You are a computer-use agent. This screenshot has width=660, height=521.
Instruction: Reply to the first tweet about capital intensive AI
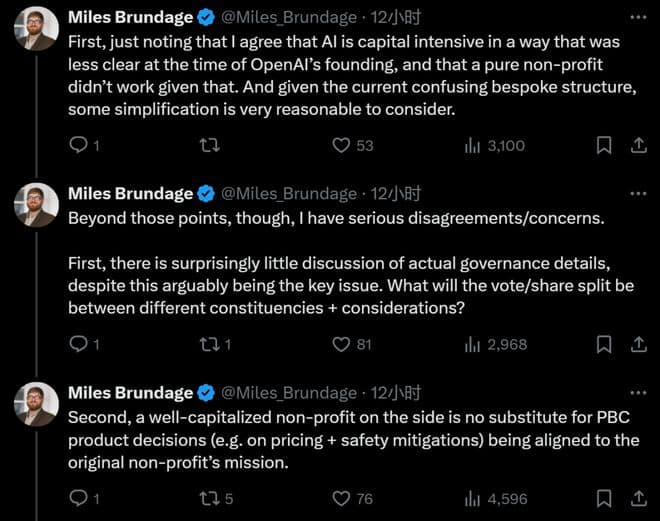tap(79, 145)
